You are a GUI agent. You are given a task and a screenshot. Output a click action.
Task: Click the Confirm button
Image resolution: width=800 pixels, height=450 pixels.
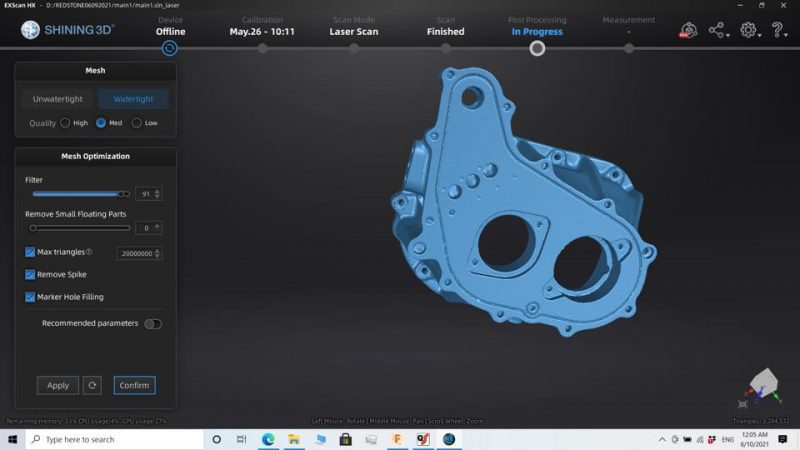pos(134,385)
